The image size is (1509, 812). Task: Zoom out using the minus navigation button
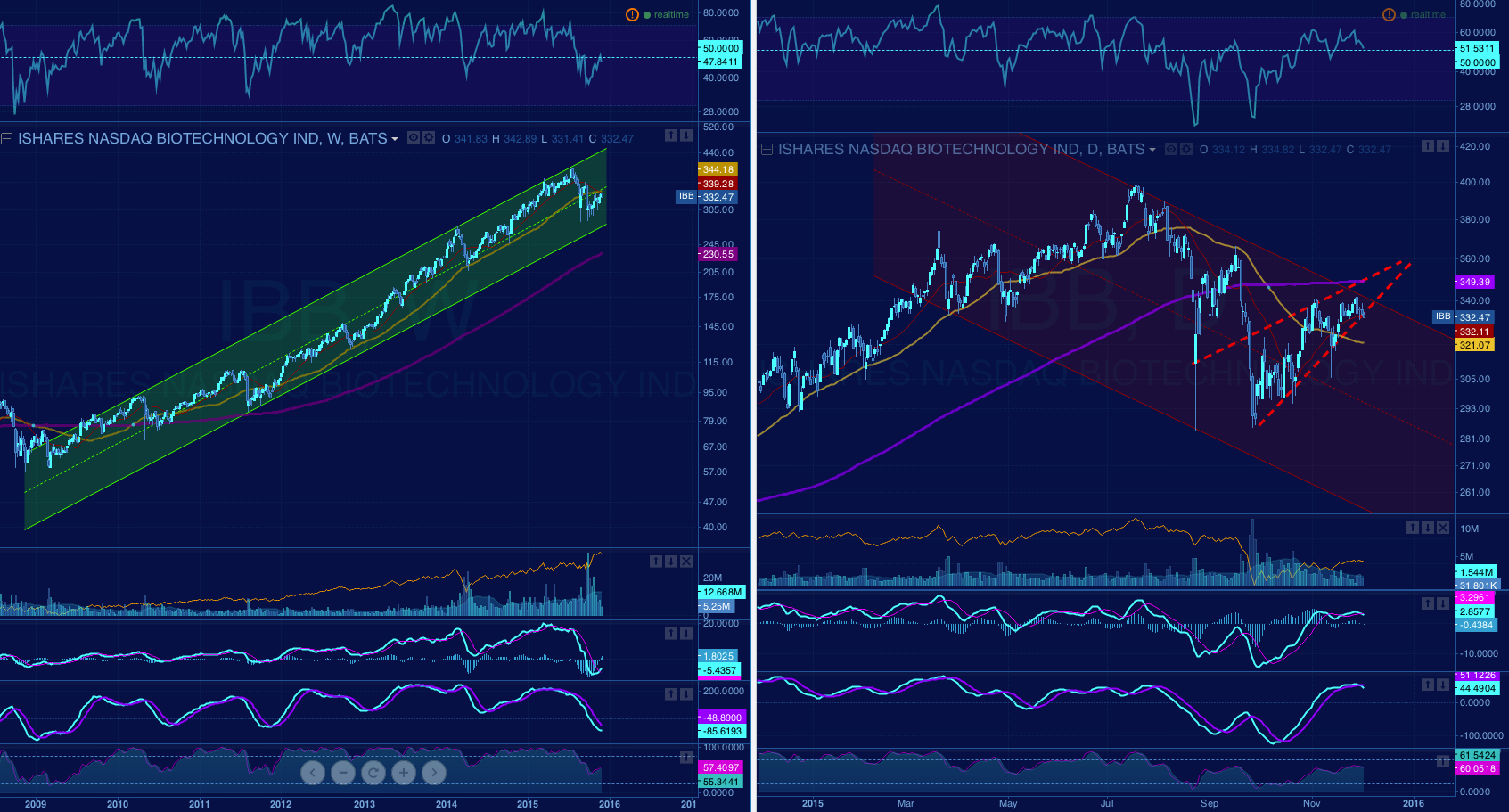343,773
